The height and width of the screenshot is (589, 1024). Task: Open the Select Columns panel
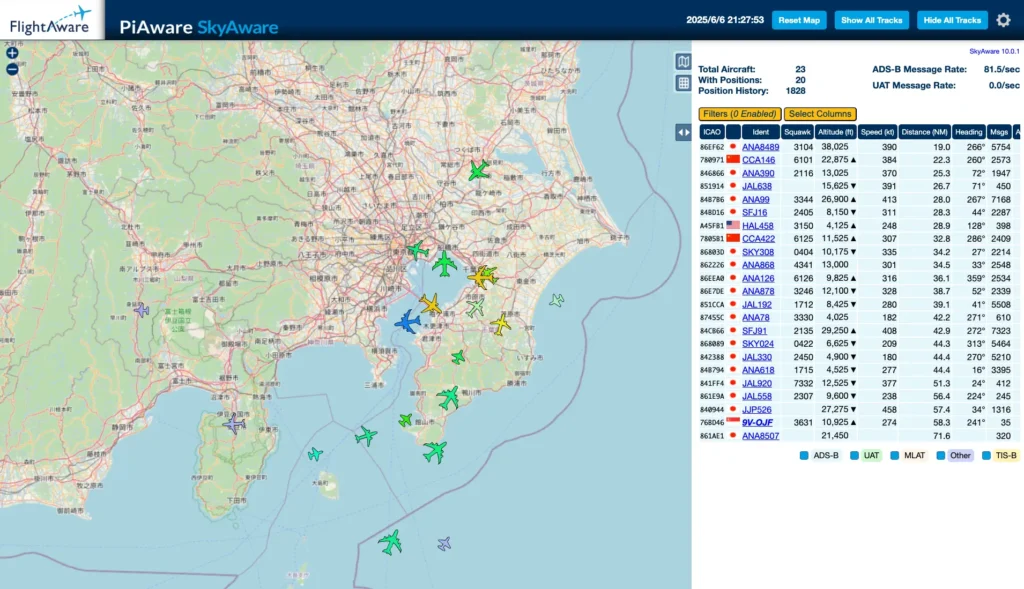pyautogui.click(x=820, y=114)
